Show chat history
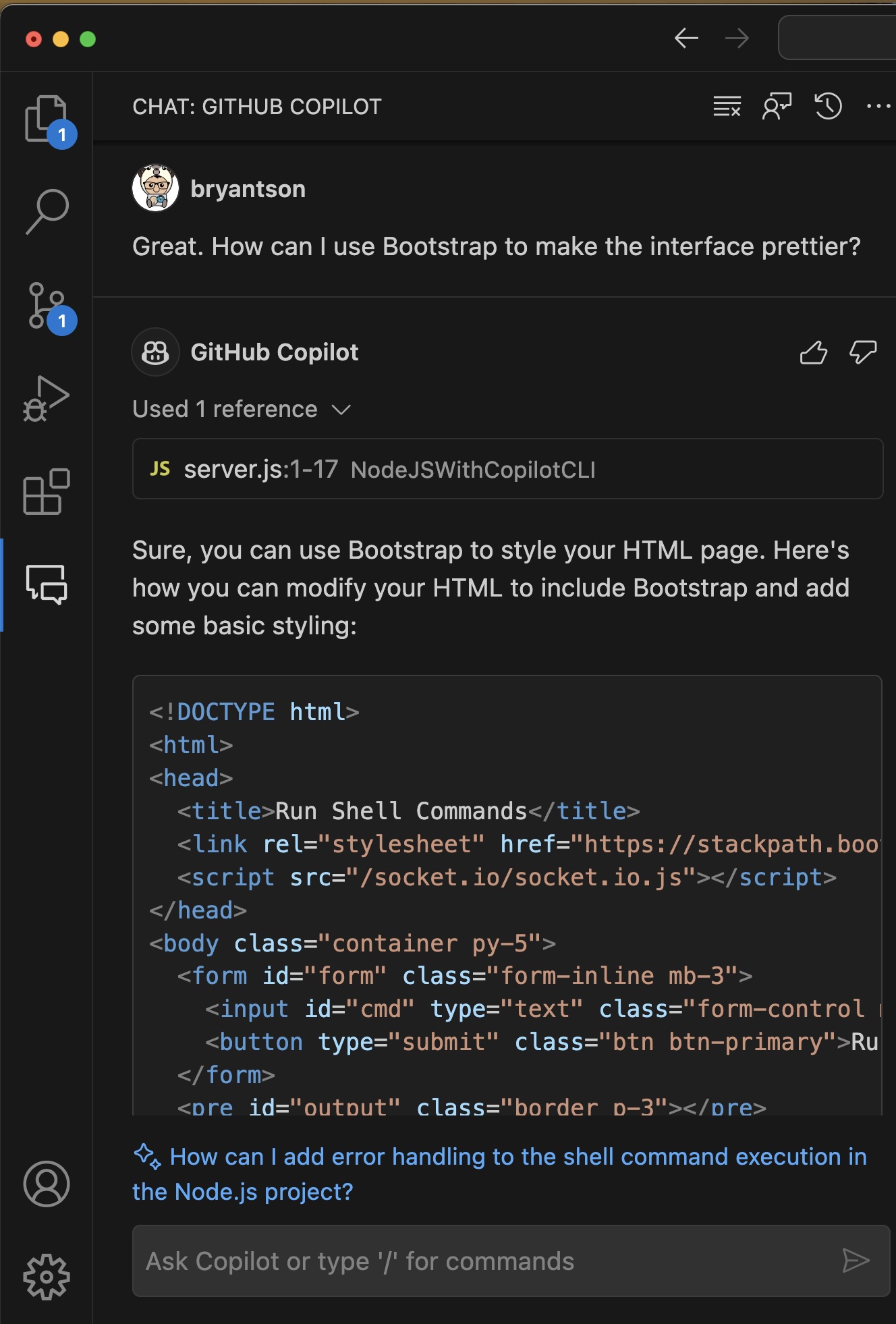 coord(828,106)
